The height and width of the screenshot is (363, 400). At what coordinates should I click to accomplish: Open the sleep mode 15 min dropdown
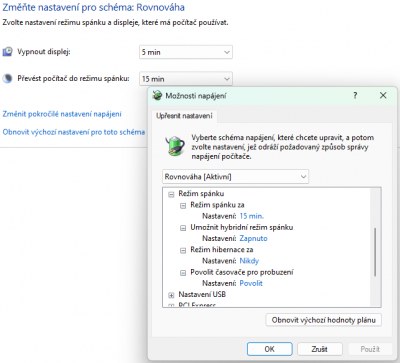[x=186, y=79]
